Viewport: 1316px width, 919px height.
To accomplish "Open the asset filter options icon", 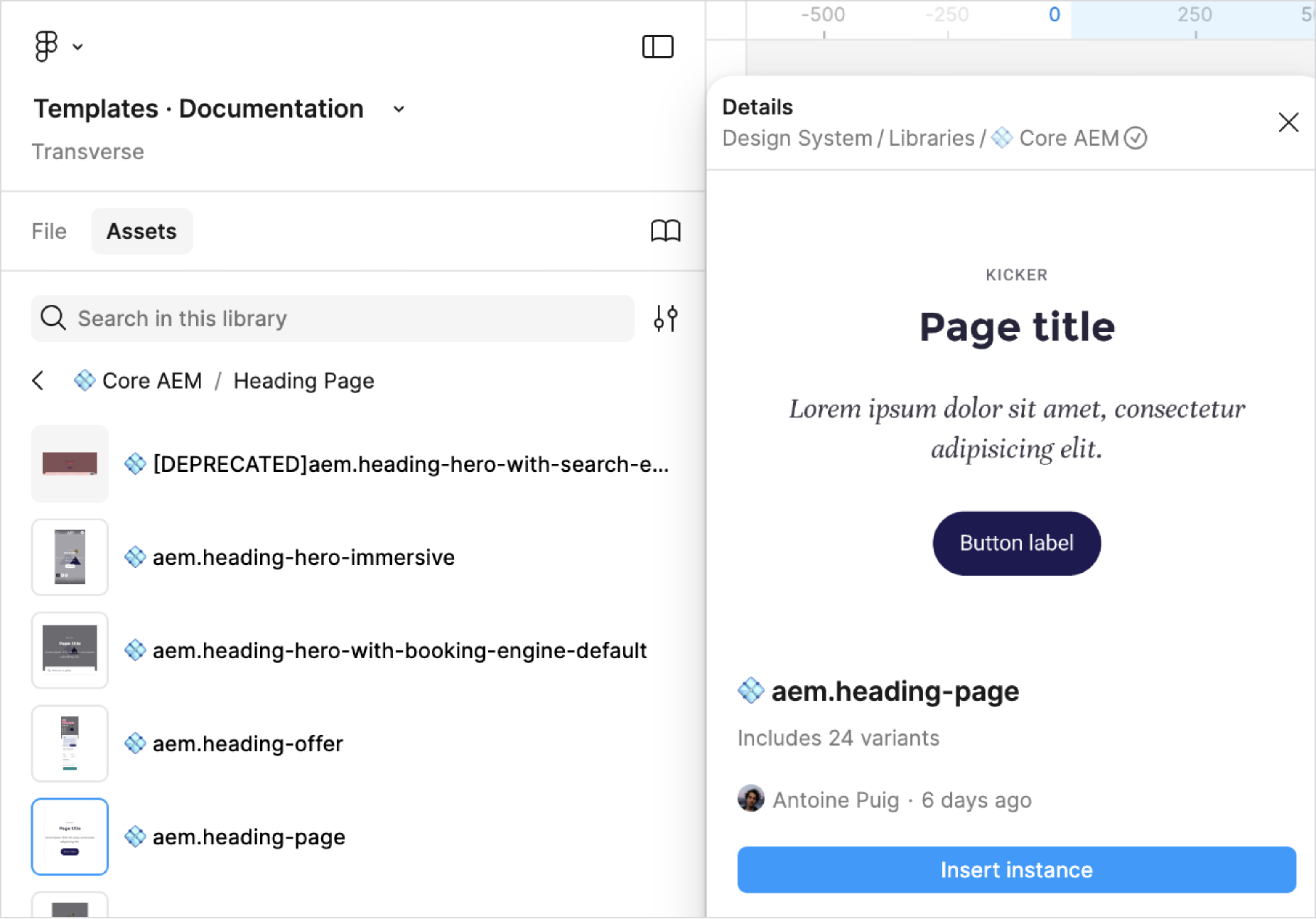I will click(x=666, y=318).
